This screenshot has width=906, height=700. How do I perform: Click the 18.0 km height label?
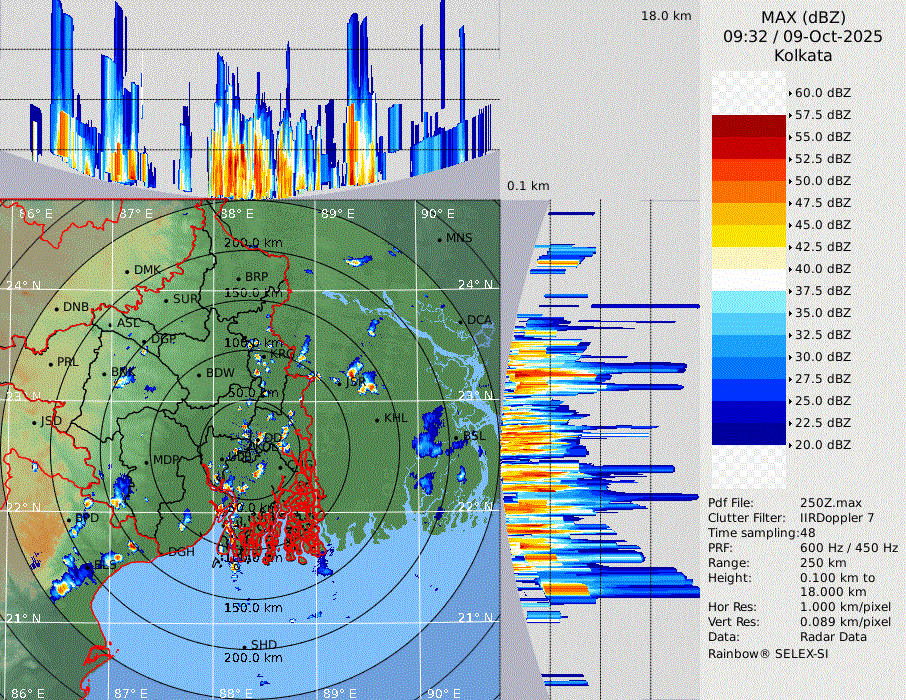coord(666,16)
